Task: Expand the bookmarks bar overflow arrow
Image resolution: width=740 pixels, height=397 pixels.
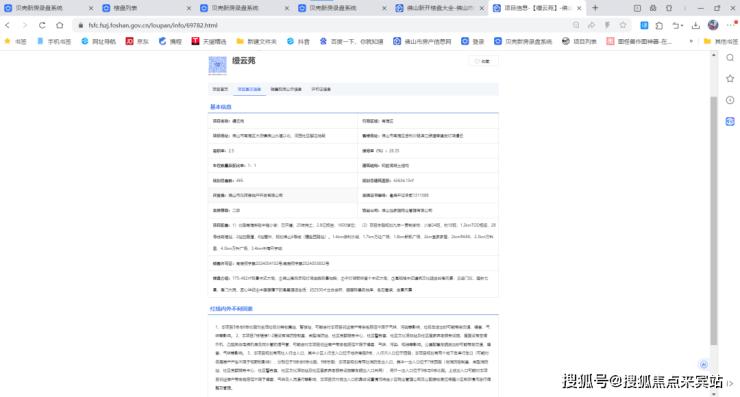Action: coord(691,42)
